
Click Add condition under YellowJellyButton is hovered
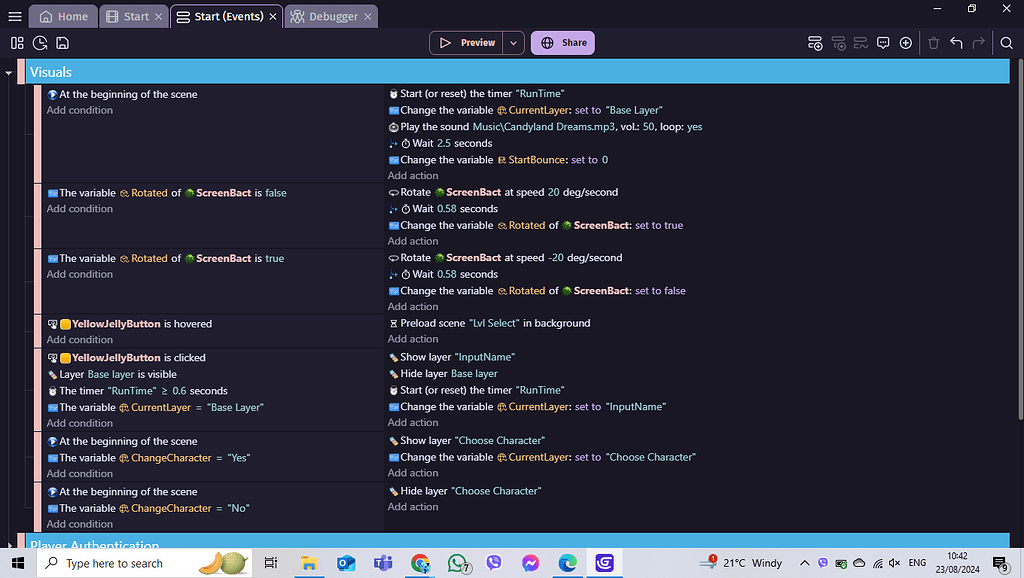coord(80,340)
